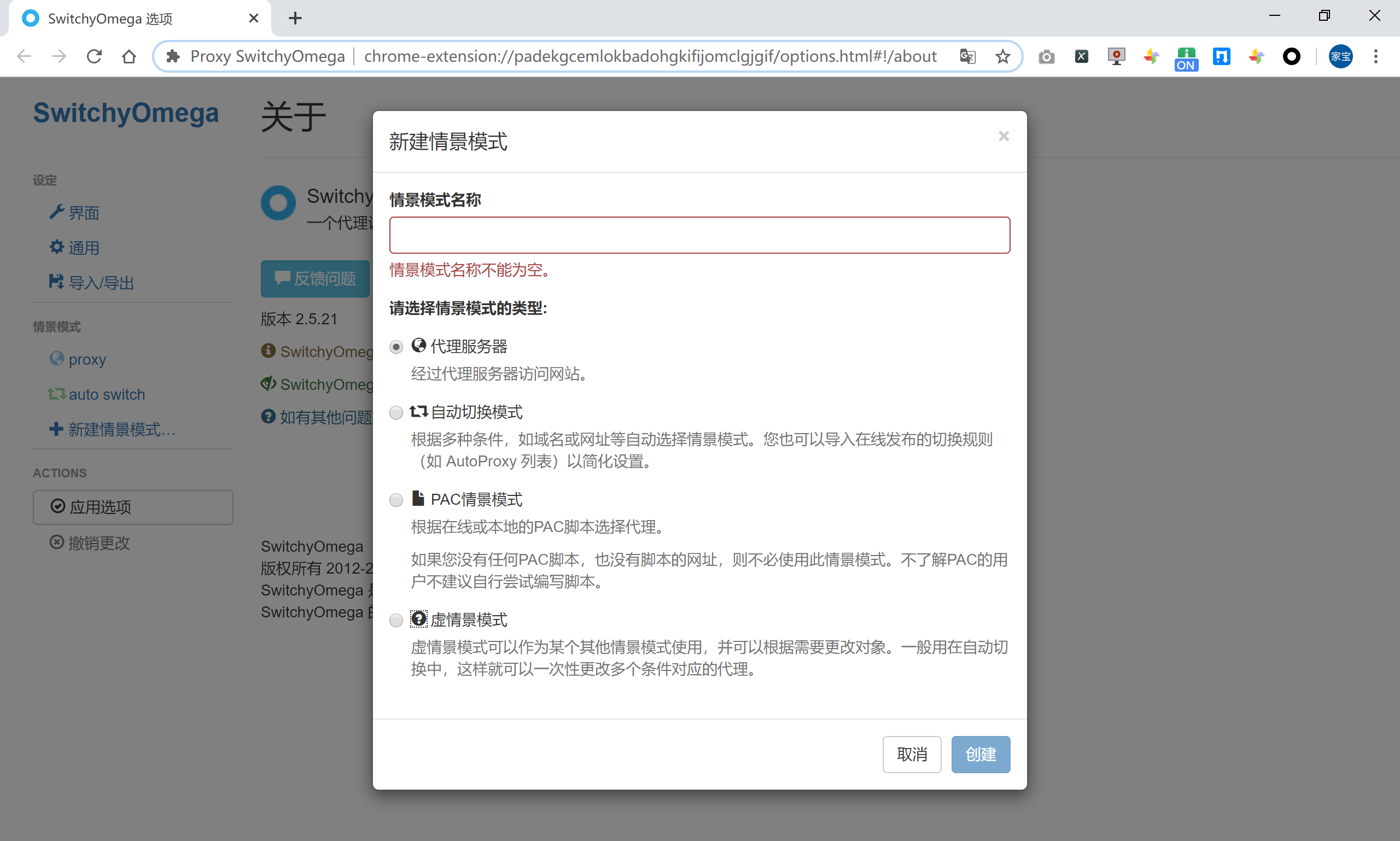Click the question icon beside 虚情景模式
This screenshot has height=841, width=1400.
tap(418, 619)
